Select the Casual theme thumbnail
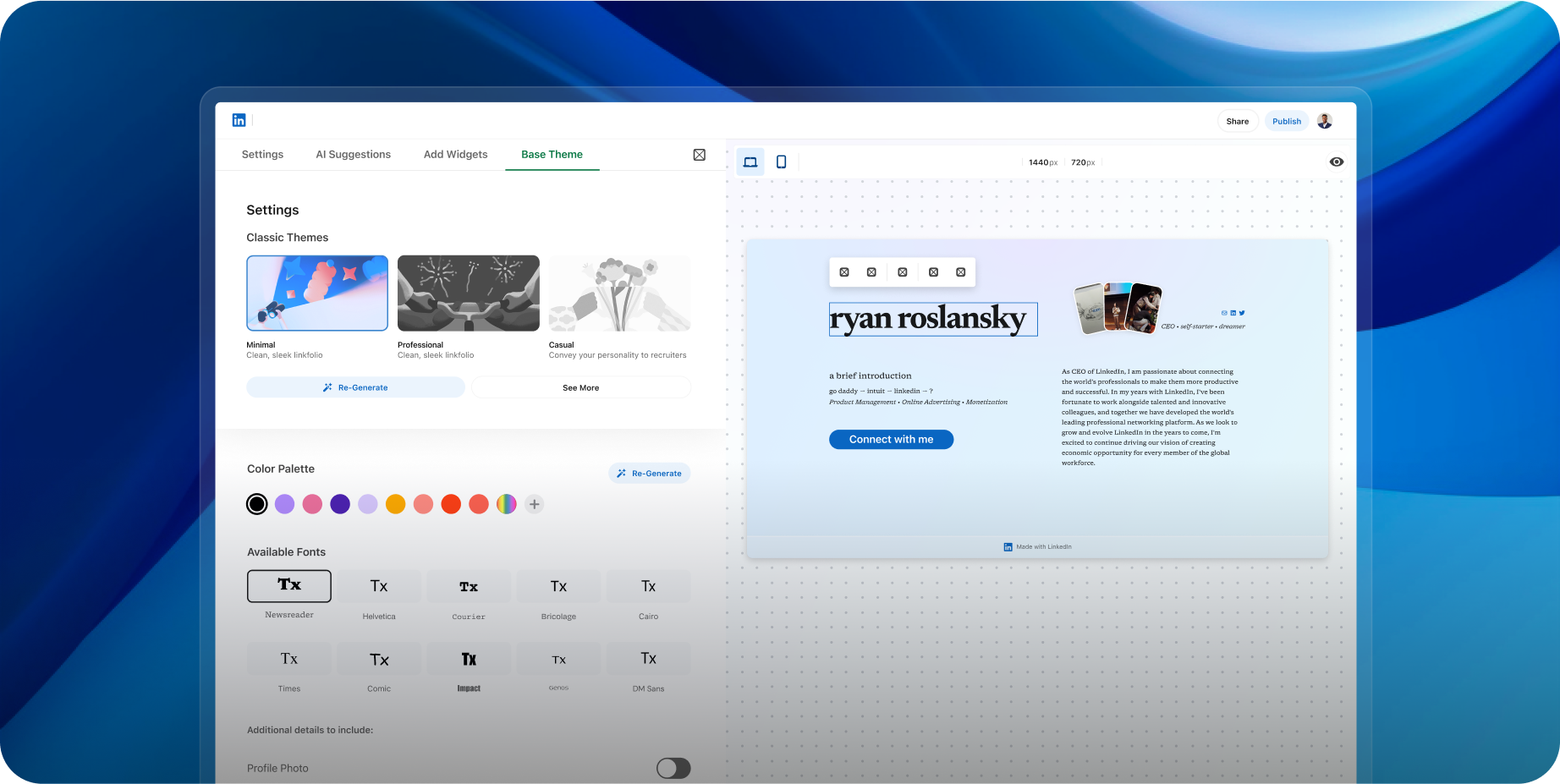The image size is (1560, 784). tap(620, 293)
